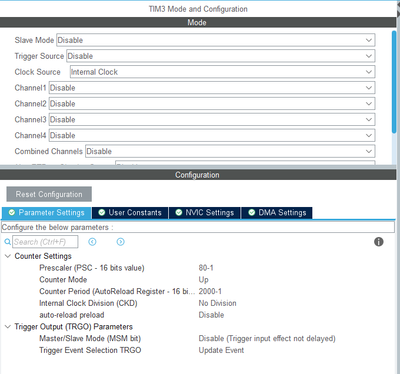Switch to User Constants tab
This screenshot has width=400, height=374.
pyautogui.click(x=130, y=213)
